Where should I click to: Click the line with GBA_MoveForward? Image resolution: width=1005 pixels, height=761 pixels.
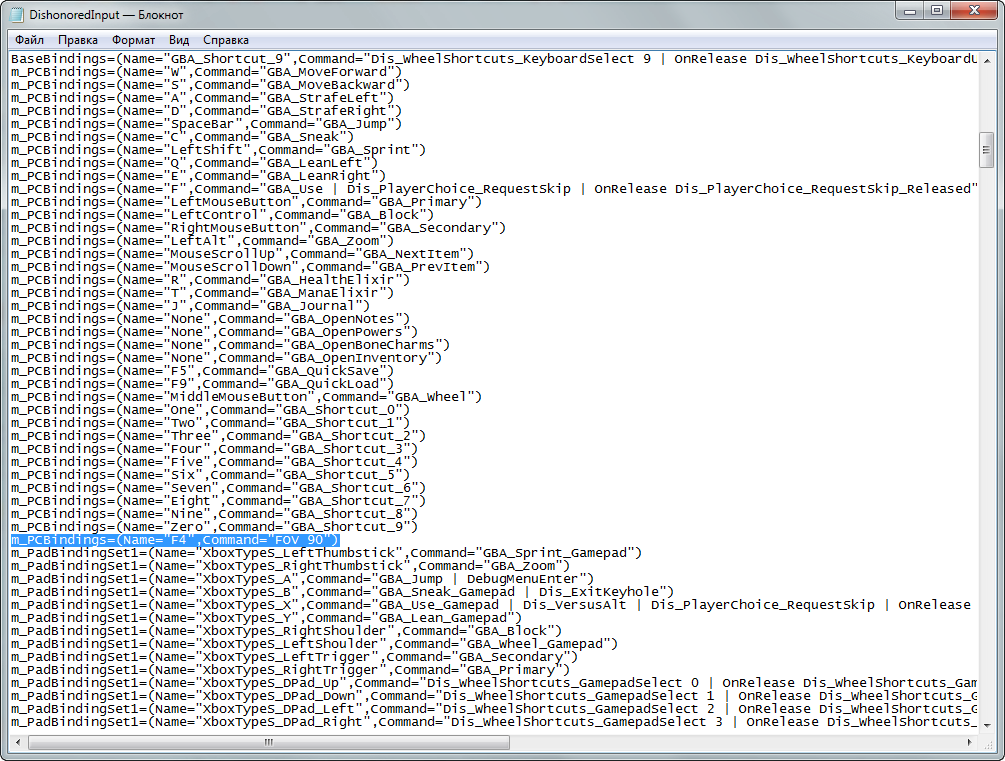[x=206, y=72]
